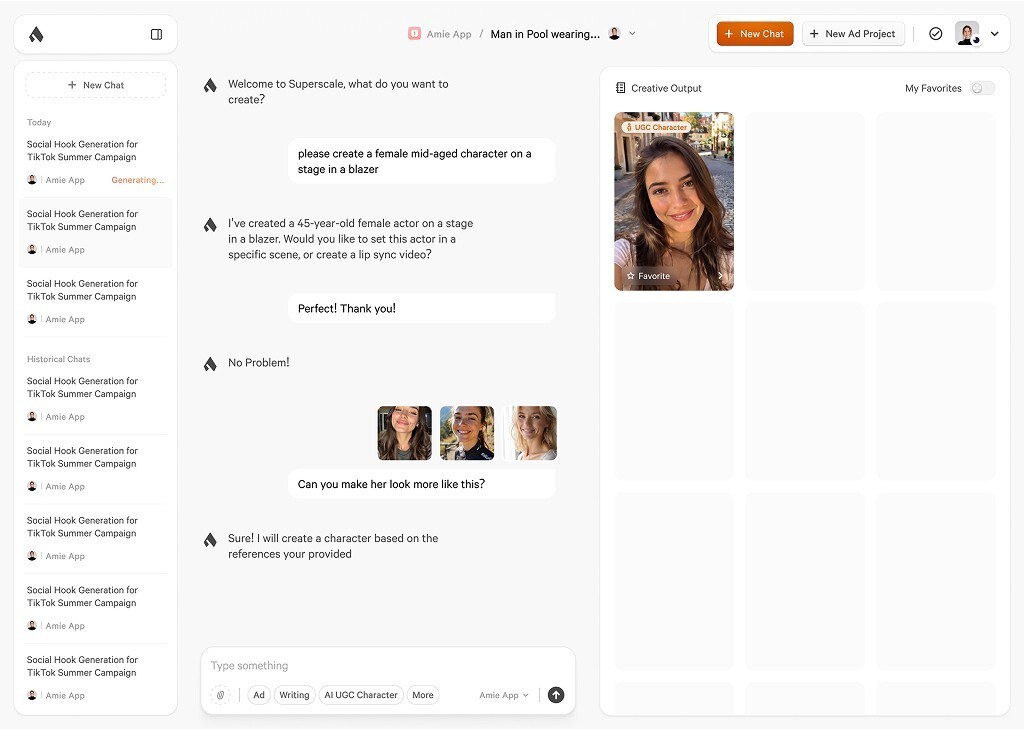The width and height of the screenshot is (1024, 730).
Task: Toggle the My Favorites switch
Action: (x=982, y=88)
